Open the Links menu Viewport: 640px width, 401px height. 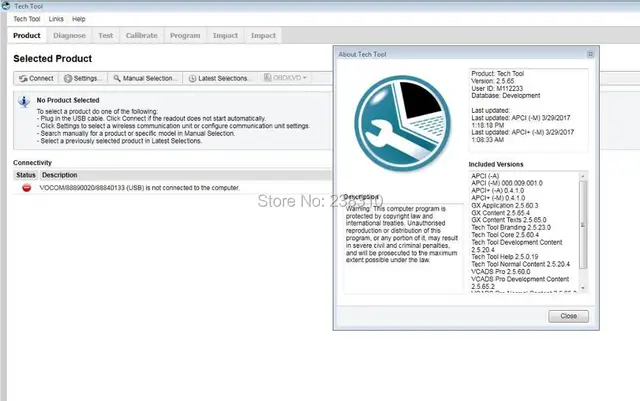(x=56, y=19)
